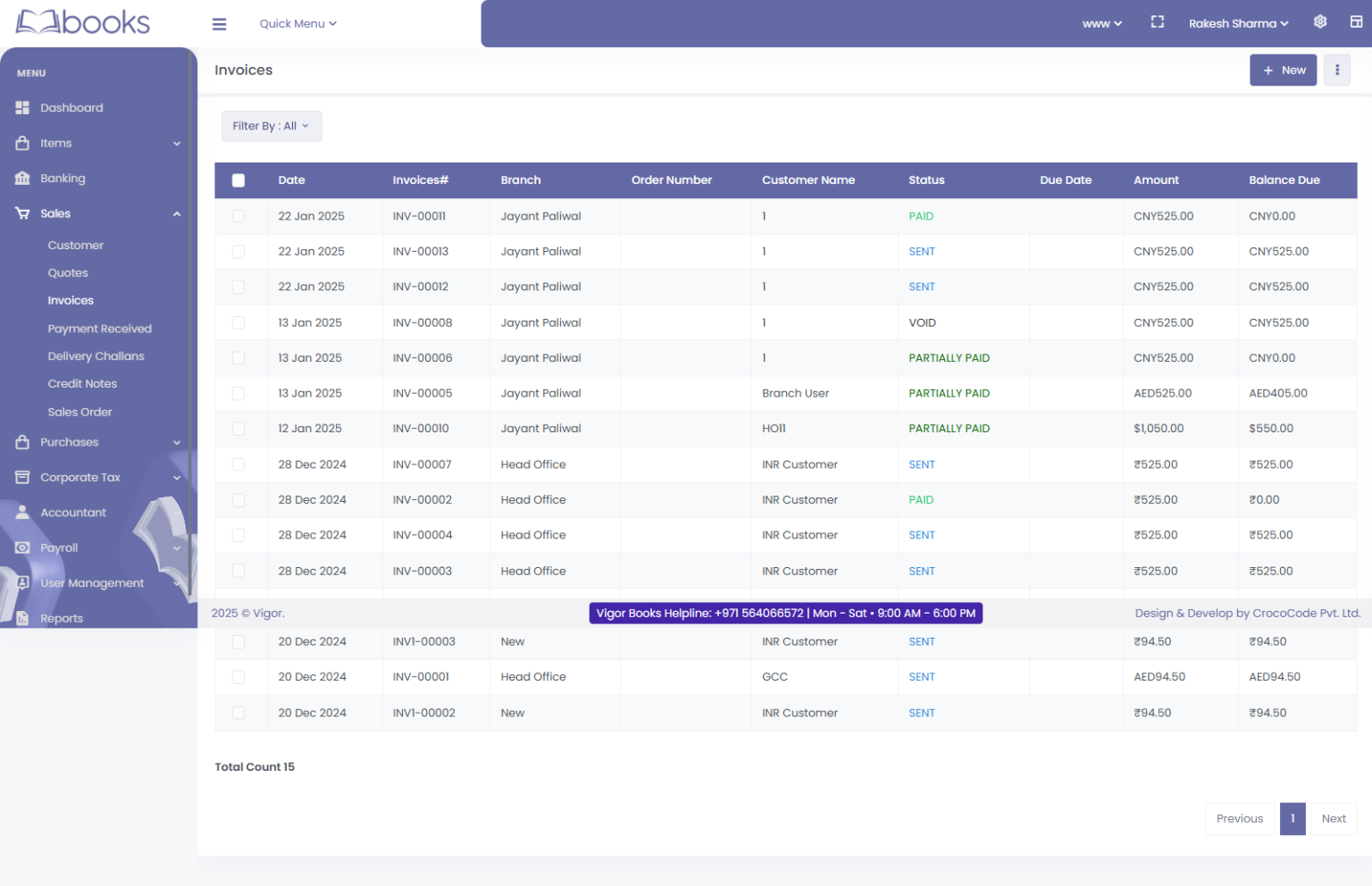Viewport: 1372px width, 886px height.
Task: Sort by Date column header
Action: click(x=291, y=180)
